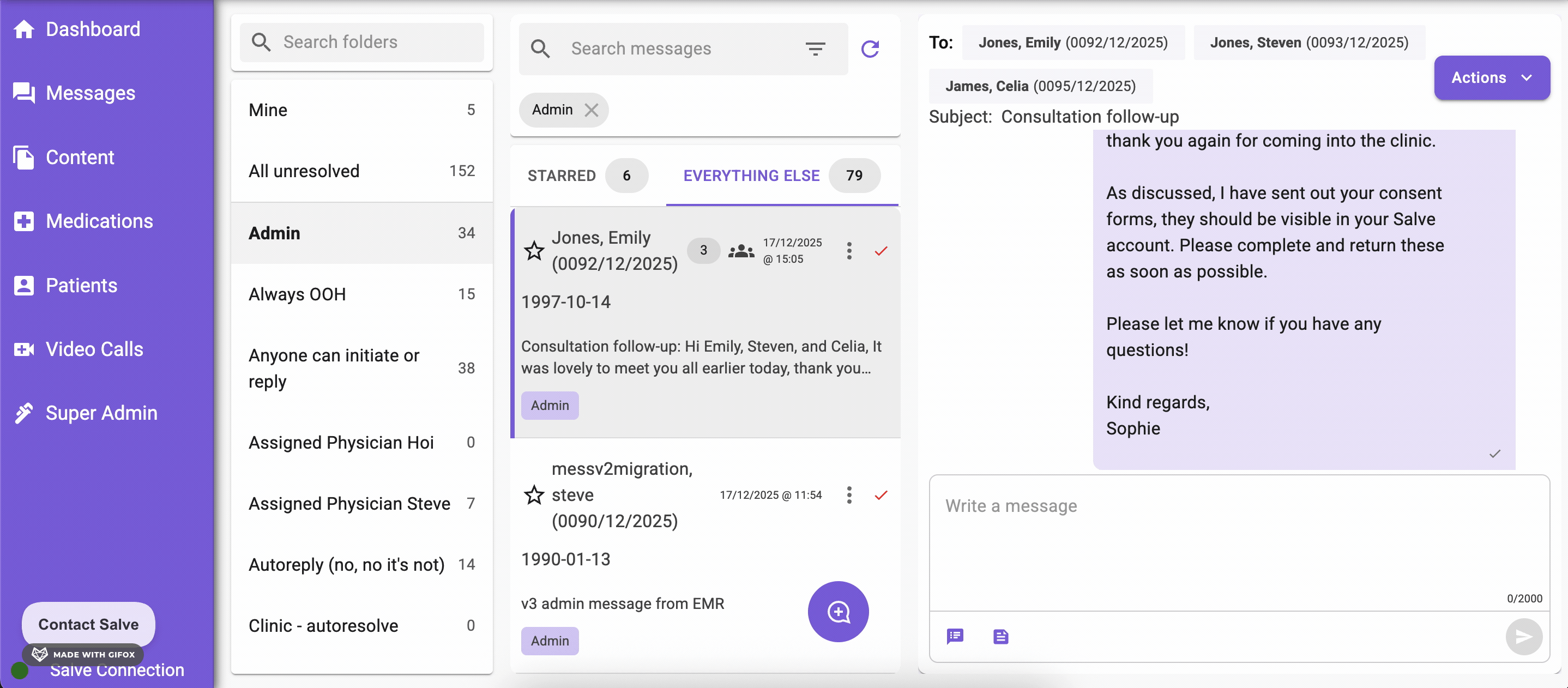This screenshot has width=1568, height=688.
Task: Remove the Admin filter chip
Action: tap(591, 110)
